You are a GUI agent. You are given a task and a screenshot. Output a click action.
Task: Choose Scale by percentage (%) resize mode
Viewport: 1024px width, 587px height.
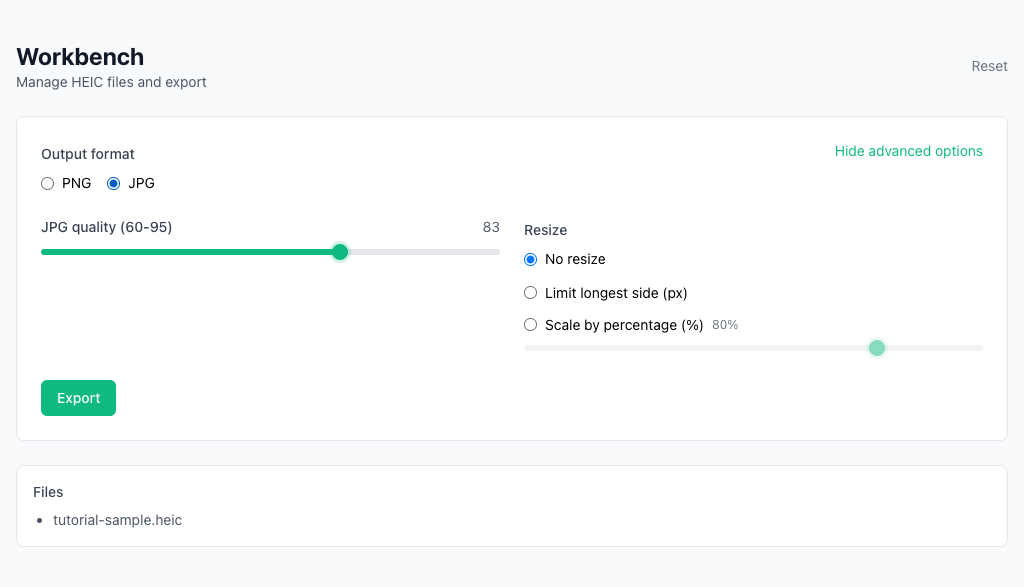click(x=531, y=325)
